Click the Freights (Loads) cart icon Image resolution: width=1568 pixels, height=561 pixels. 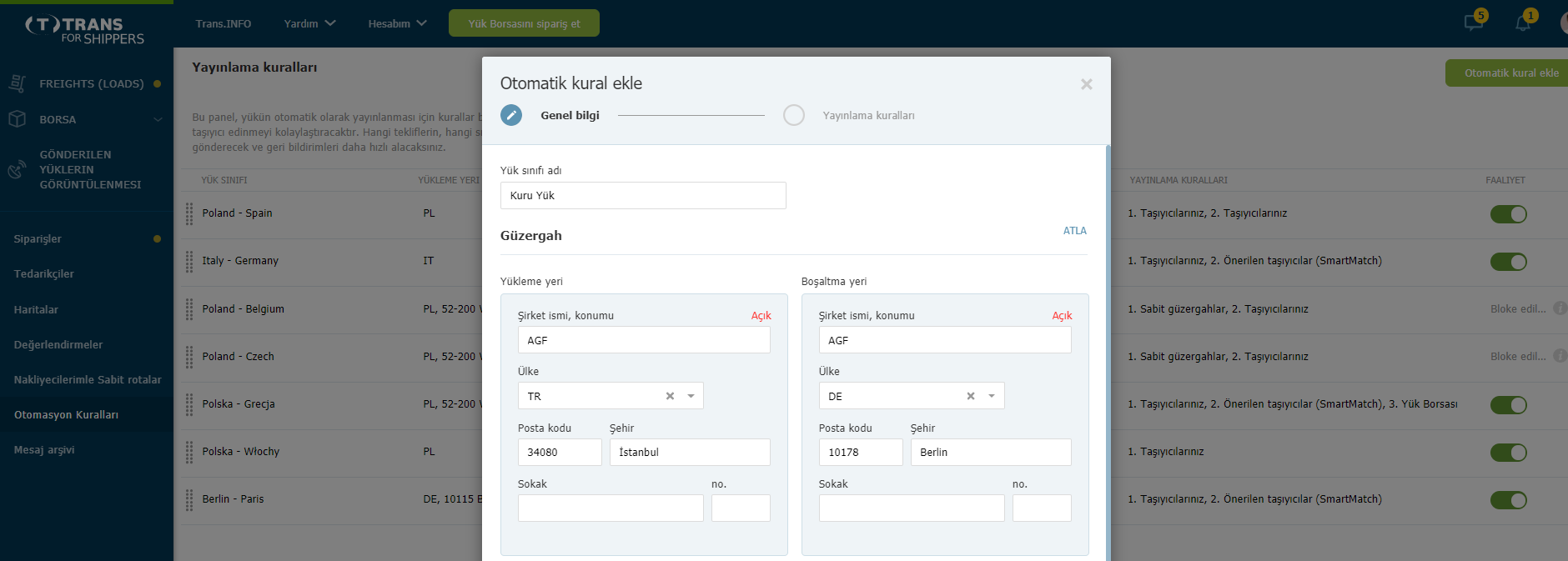[17, 83]
